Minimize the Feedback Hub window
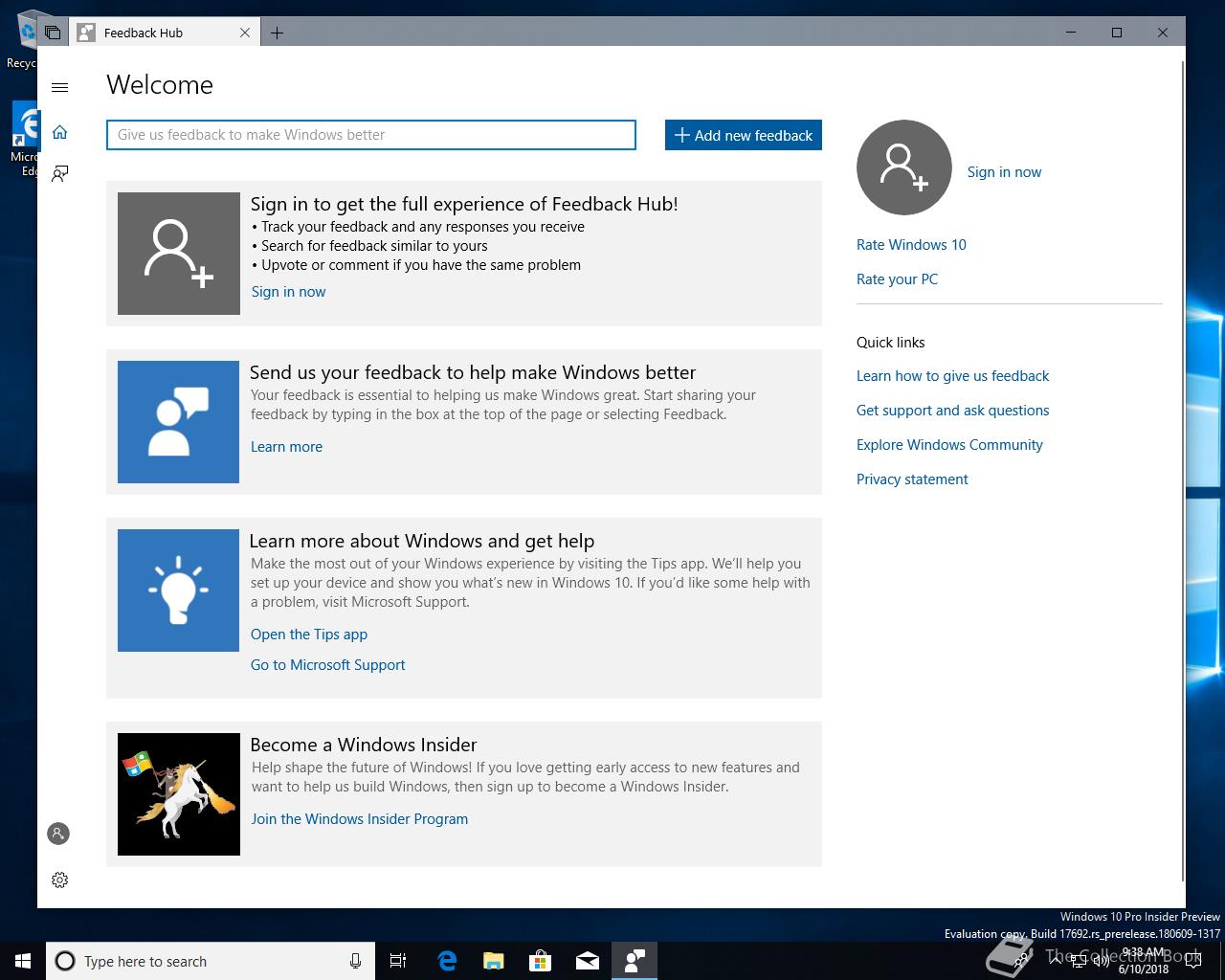The width and height of the screenshot is (1225, 980). [x=1071, y=33]
